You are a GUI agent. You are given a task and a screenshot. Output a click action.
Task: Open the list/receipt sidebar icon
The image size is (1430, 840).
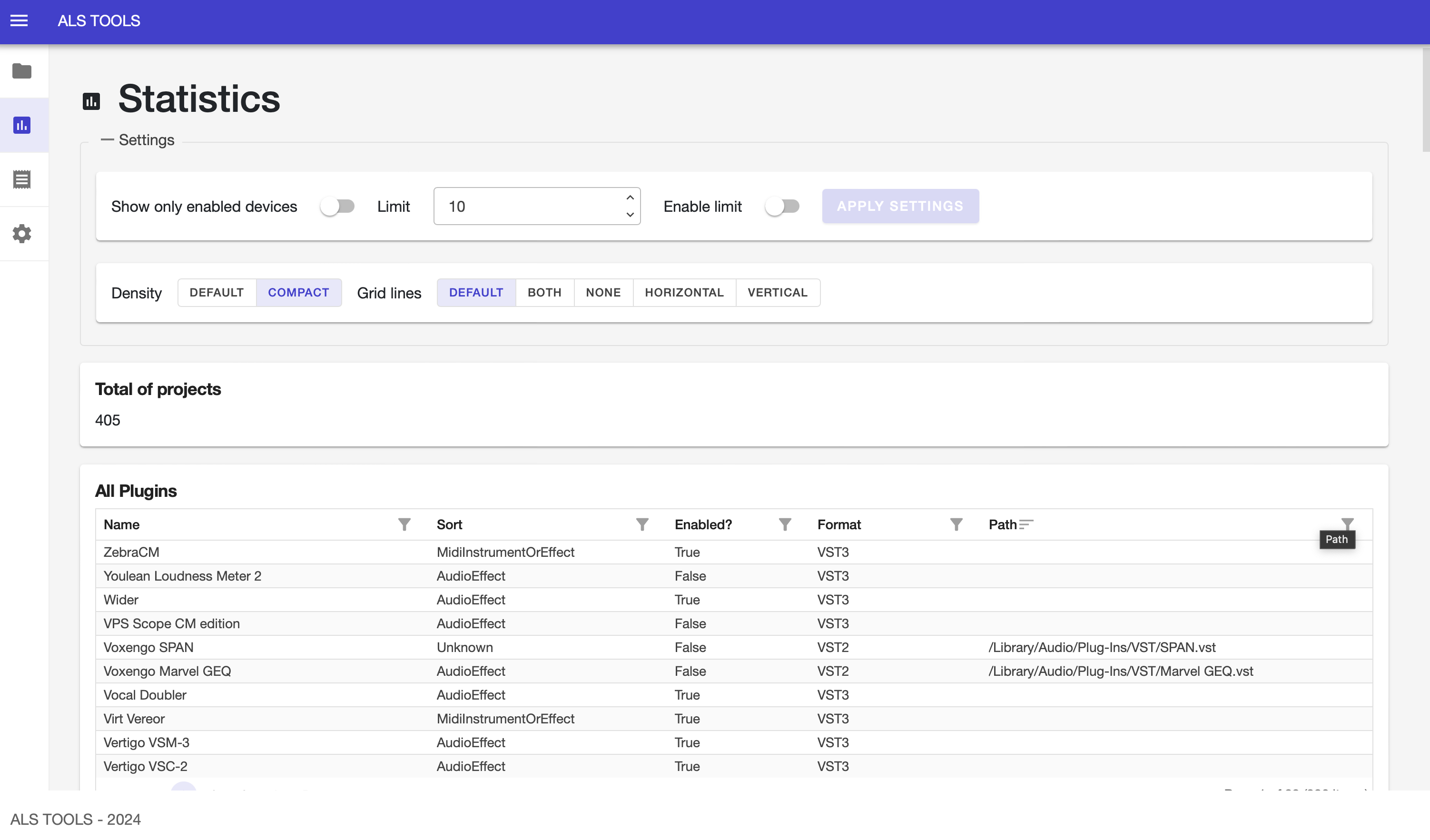[22, 179]
